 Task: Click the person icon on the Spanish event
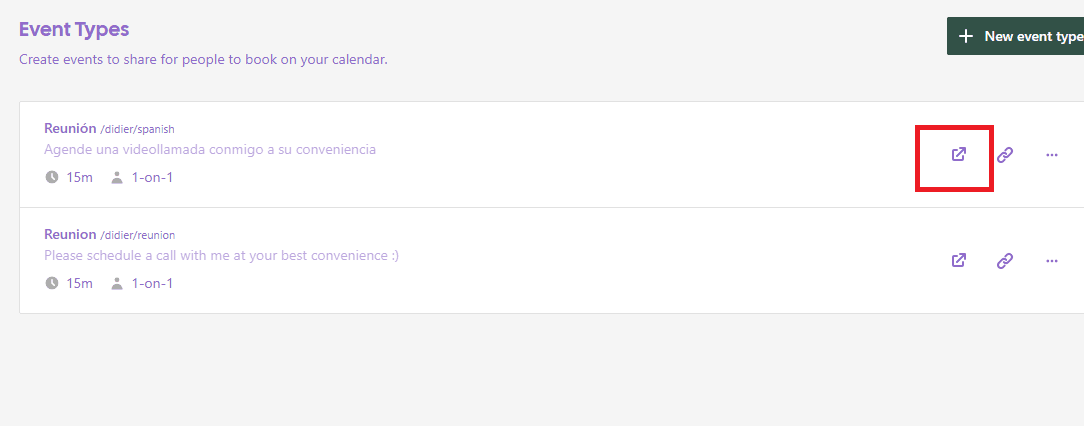(117, 178)
